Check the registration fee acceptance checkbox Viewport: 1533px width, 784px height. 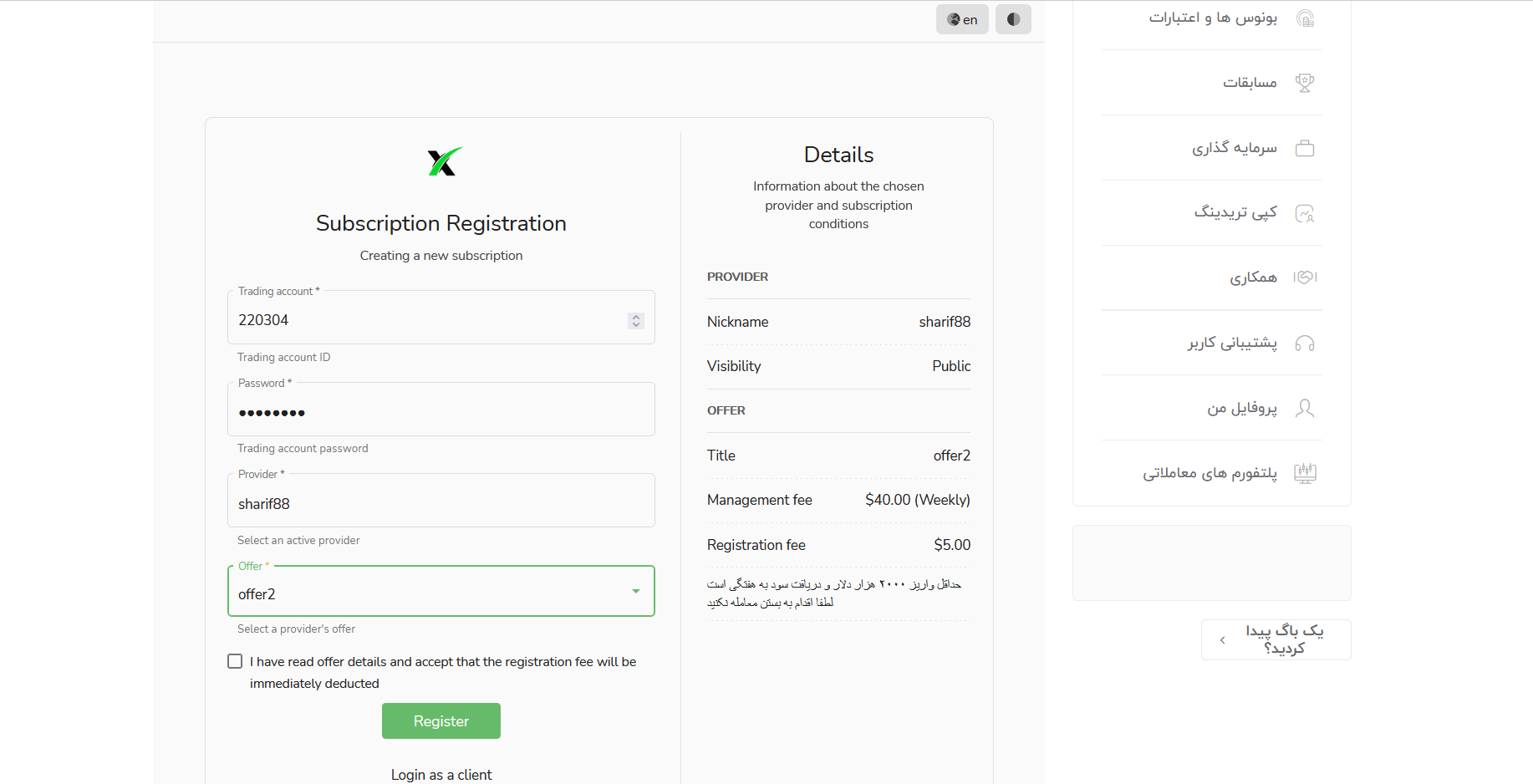(x=234, y=660)
